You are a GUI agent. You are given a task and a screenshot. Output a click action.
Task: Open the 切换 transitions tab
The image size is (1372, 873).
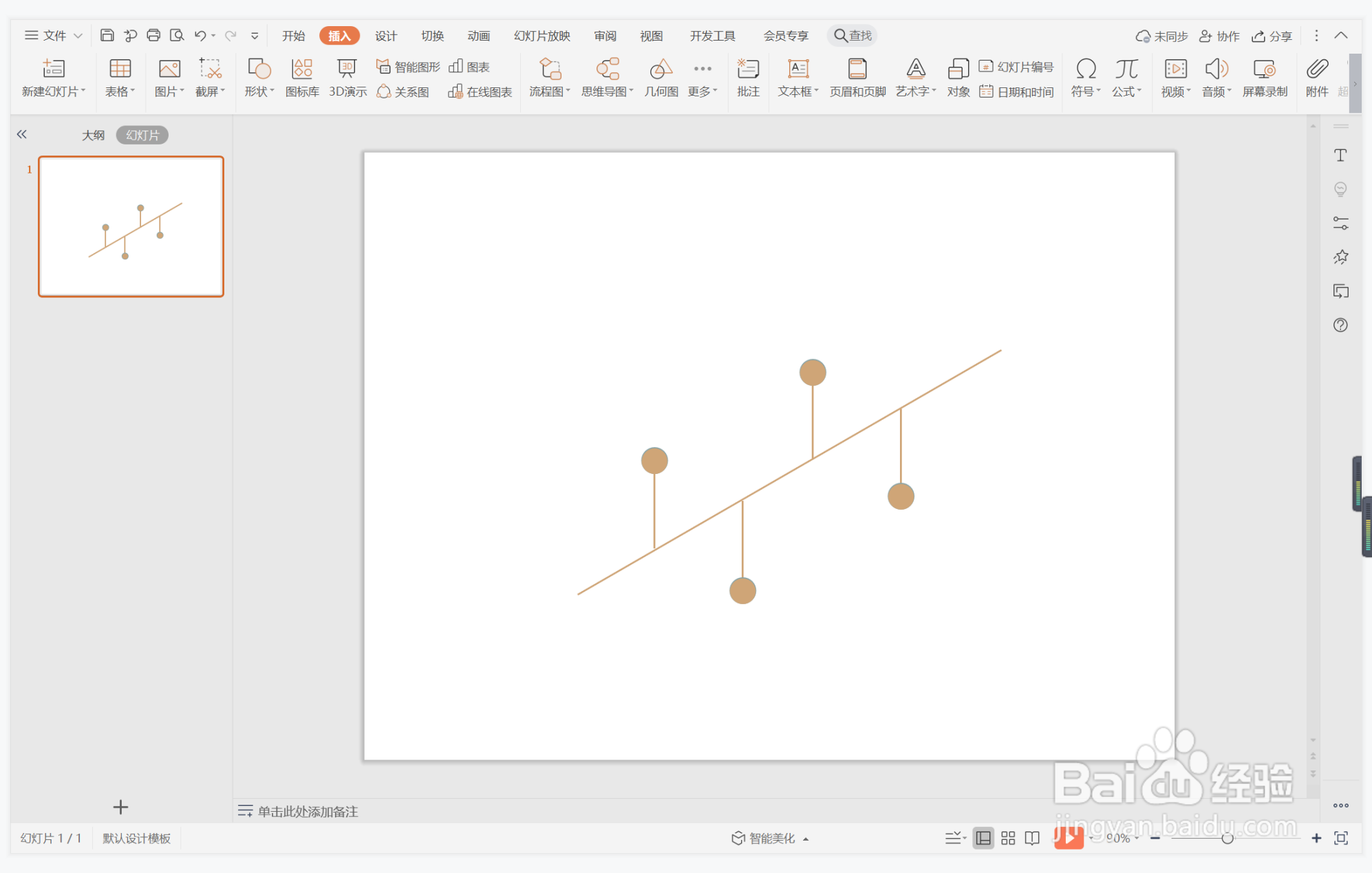[x=432, y=36]
